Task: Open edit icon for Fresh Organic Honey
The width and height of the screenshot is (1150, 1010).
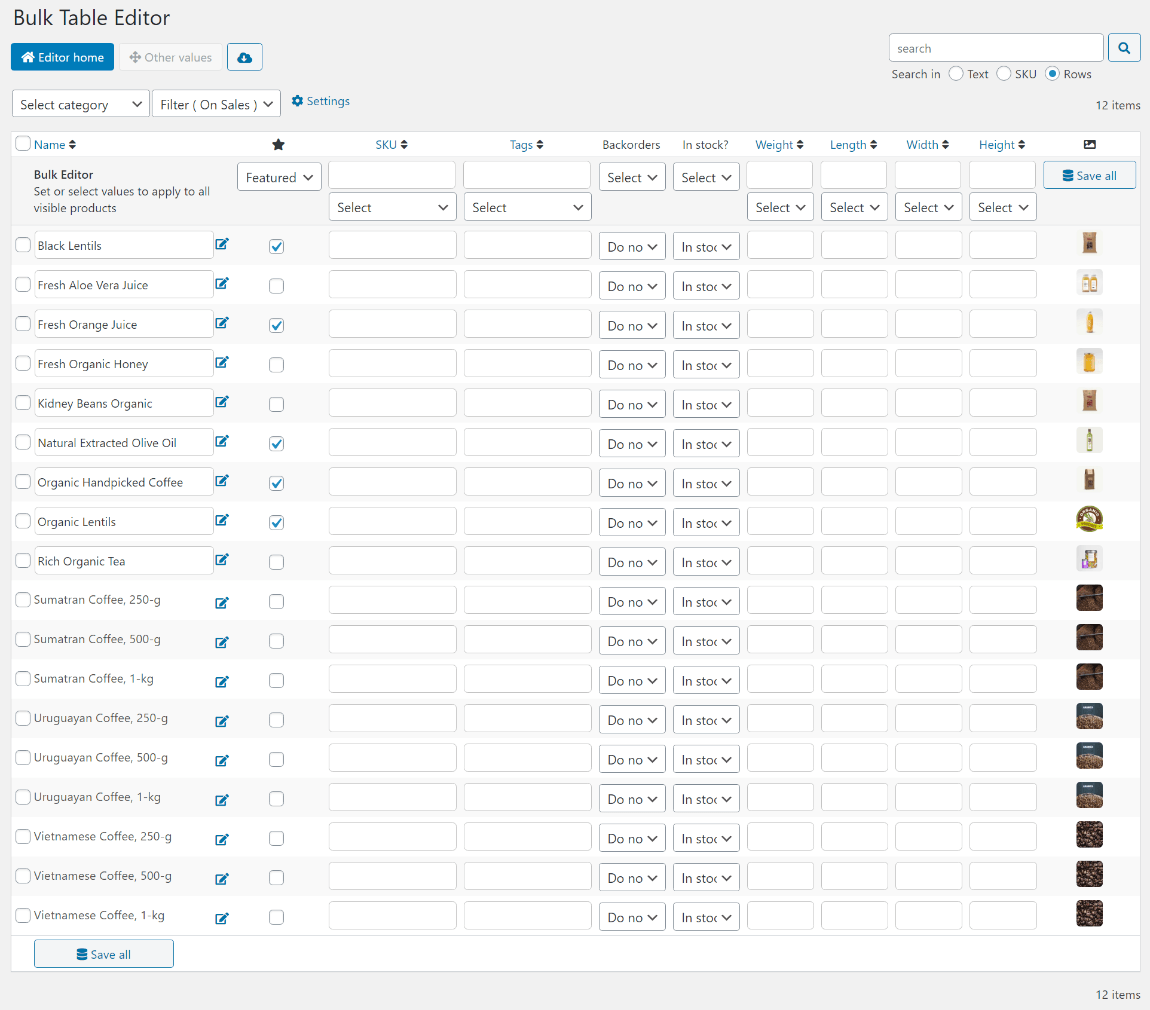Action: point(221,363)
